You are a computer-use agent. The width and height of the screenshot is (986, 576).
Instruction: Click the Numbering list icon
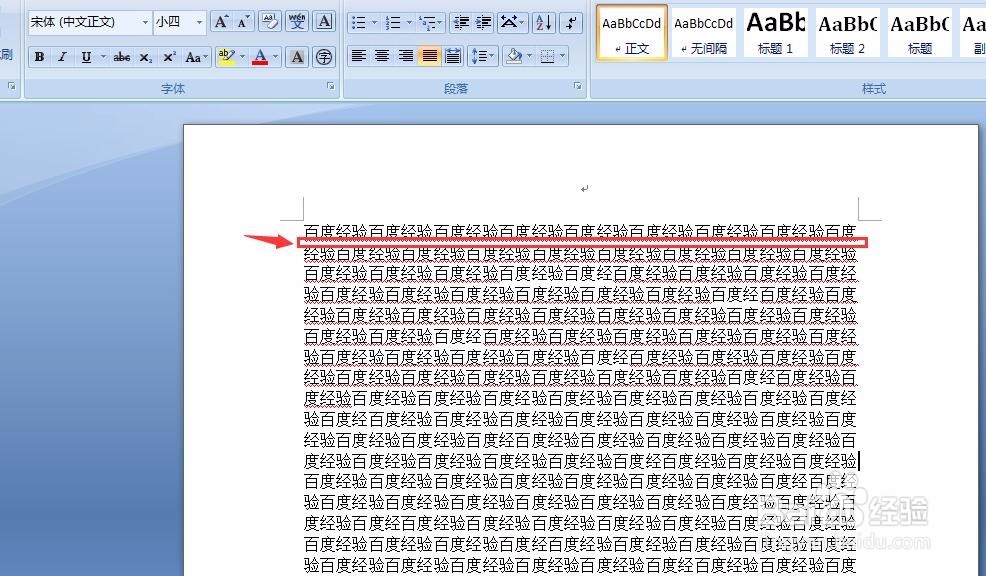click(393, 23)
